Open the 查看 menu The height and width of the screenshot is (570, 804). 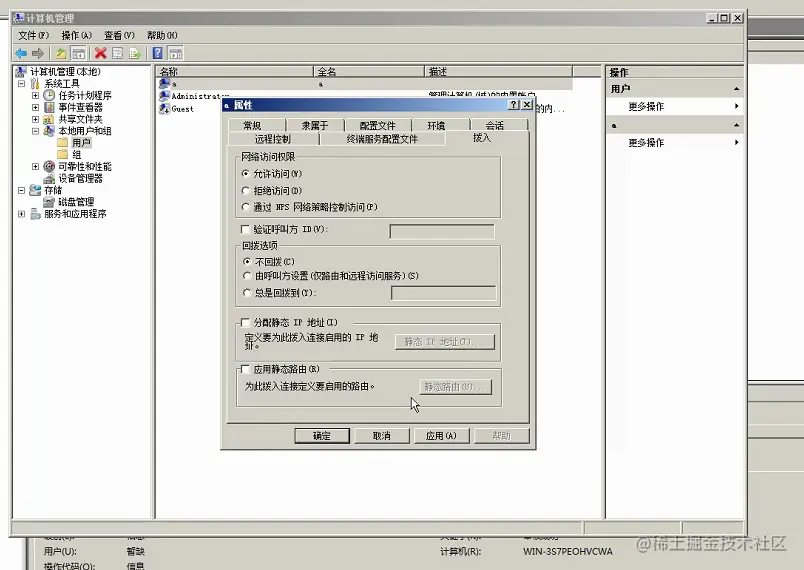click(x=119, y=35)
